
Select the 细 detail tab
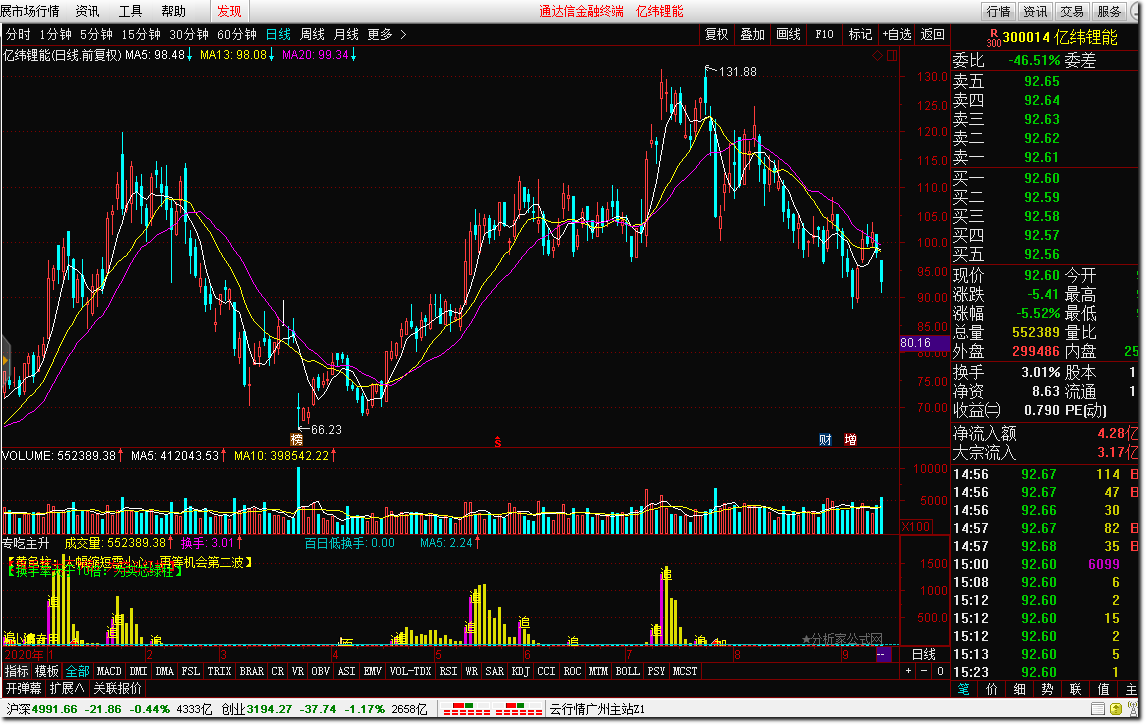1020,689
